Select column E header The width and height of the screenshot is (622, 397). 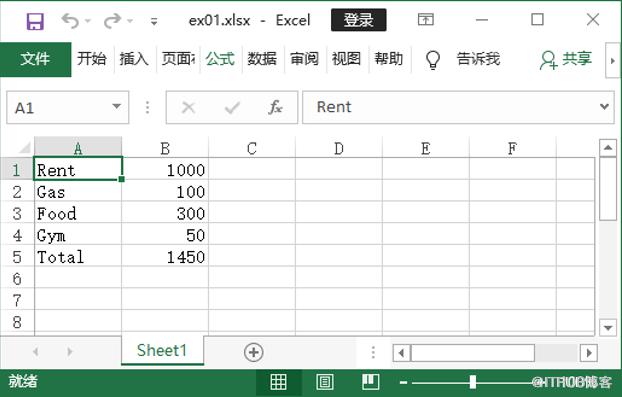click(426, 148)
